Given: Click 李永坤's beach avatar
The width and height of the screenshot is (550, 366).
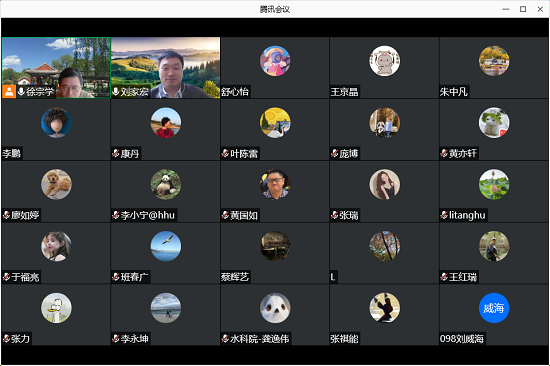Looking at the screenshot, I should tap(166, 308).
